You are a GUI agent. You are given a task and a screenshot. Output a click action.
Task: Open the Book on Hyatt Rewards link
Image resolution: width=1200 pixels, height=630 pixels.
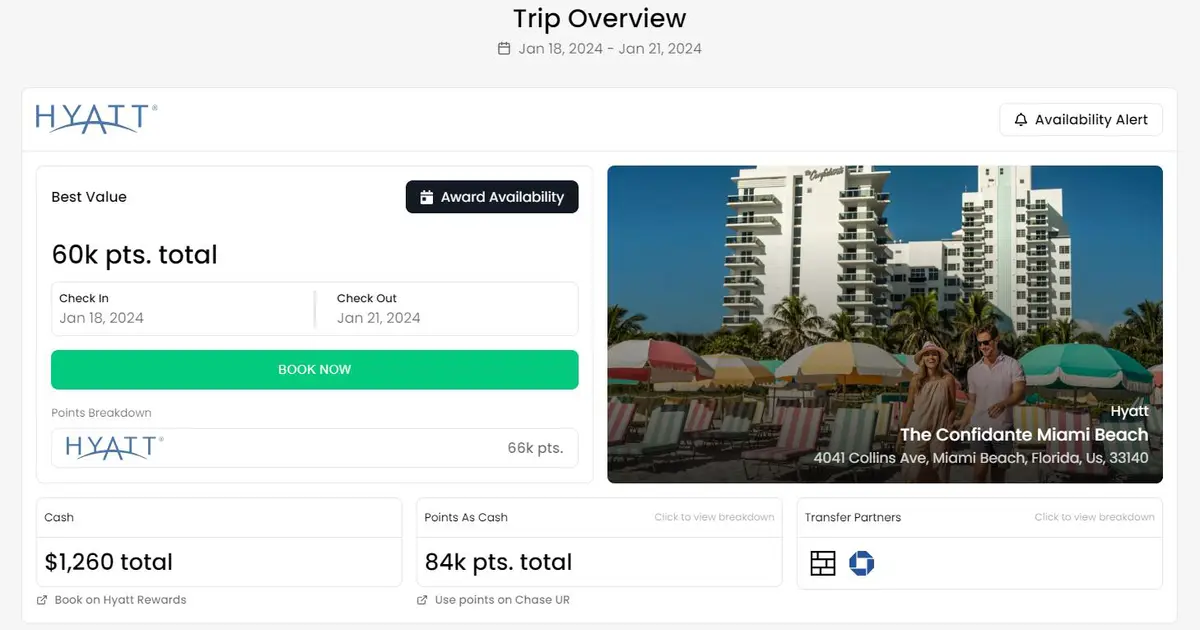pyautogui.click(x=120, y=600)
